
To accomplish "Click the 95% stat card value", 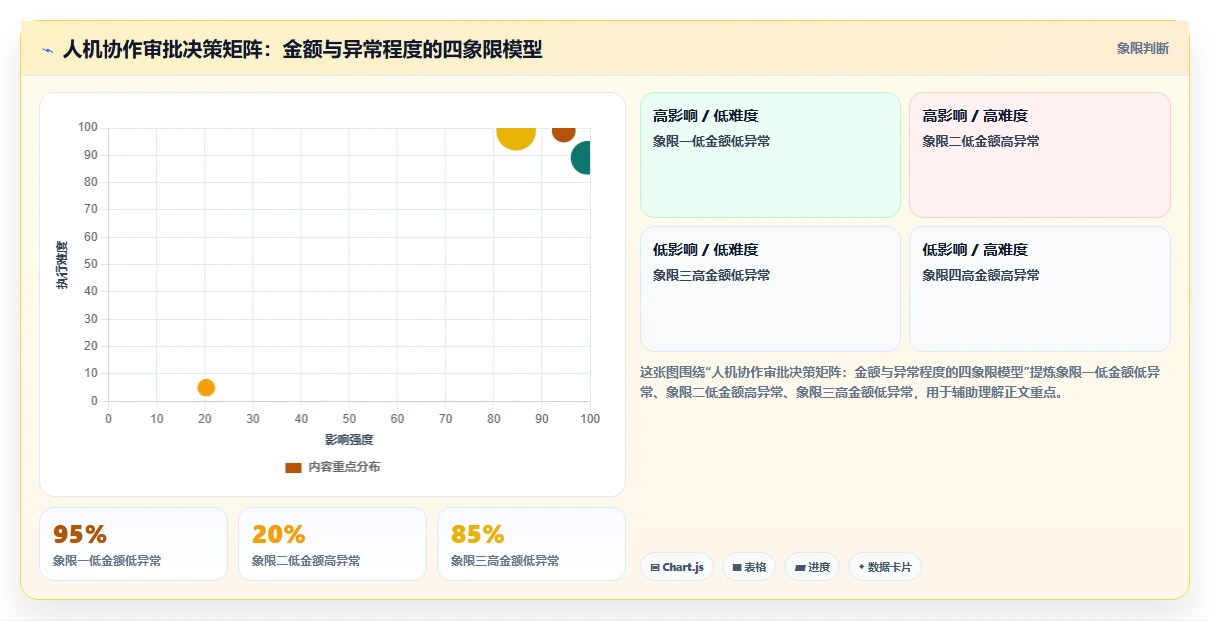I will 80,535.
